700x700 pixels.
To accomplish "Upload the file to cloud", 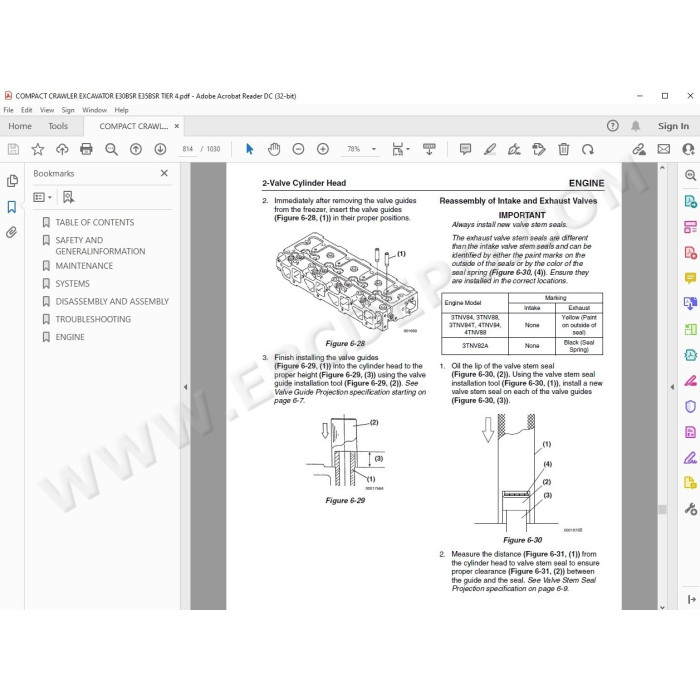I will pyautogui.click(x=62, y=149).
